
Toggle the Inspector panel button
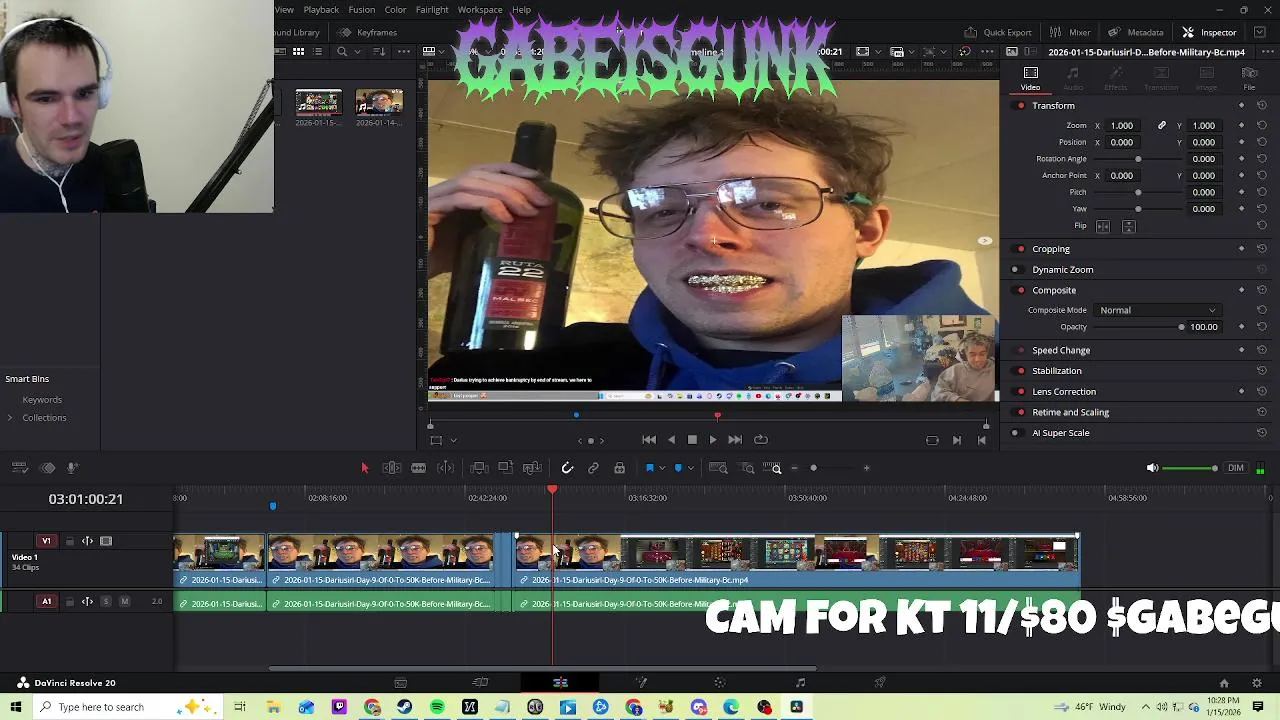(x=1209, y=32)
